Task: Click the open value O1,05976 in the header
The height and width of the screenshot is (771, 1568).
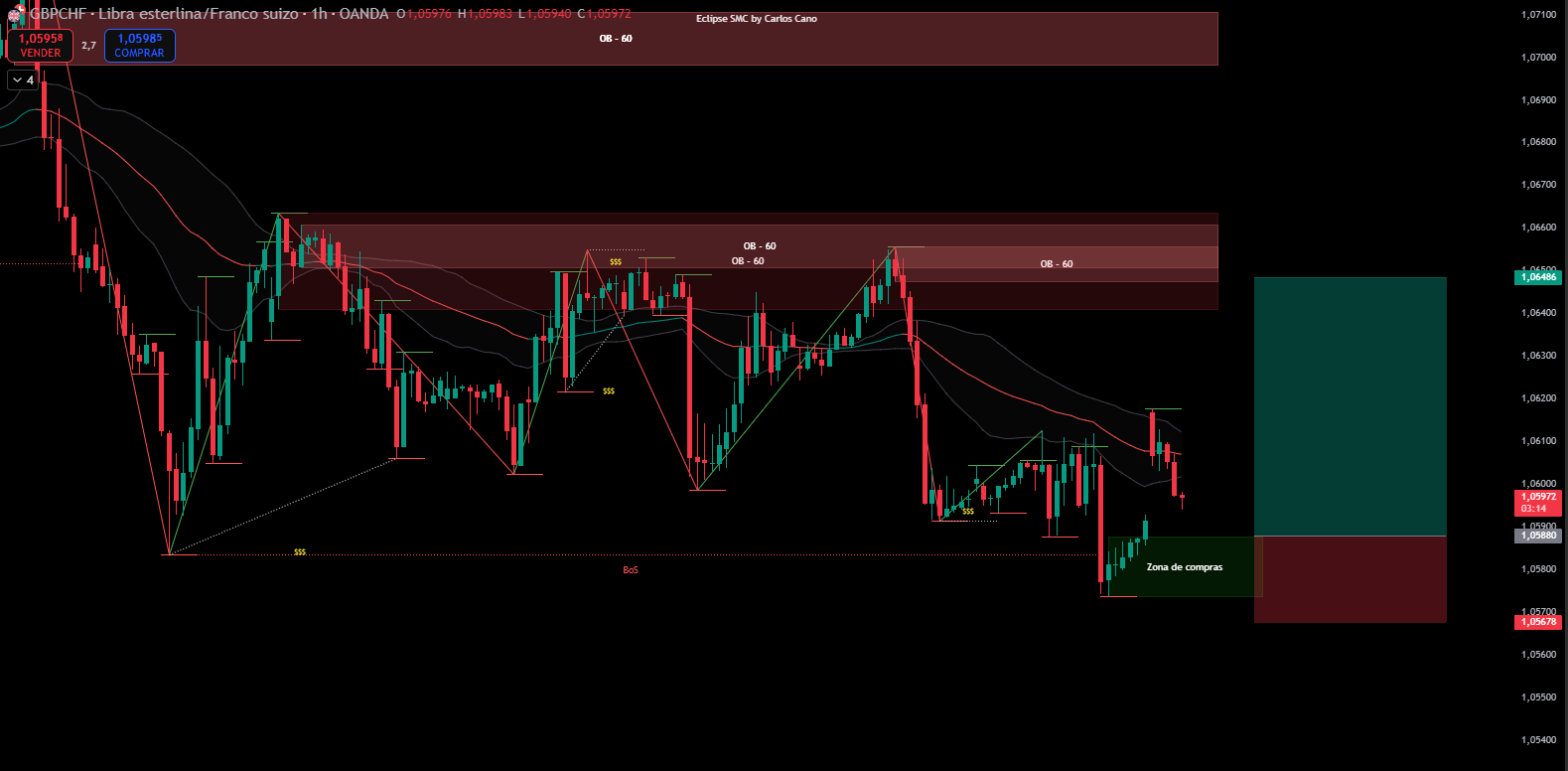Action: pyautogui.click(x=424, y=14)
